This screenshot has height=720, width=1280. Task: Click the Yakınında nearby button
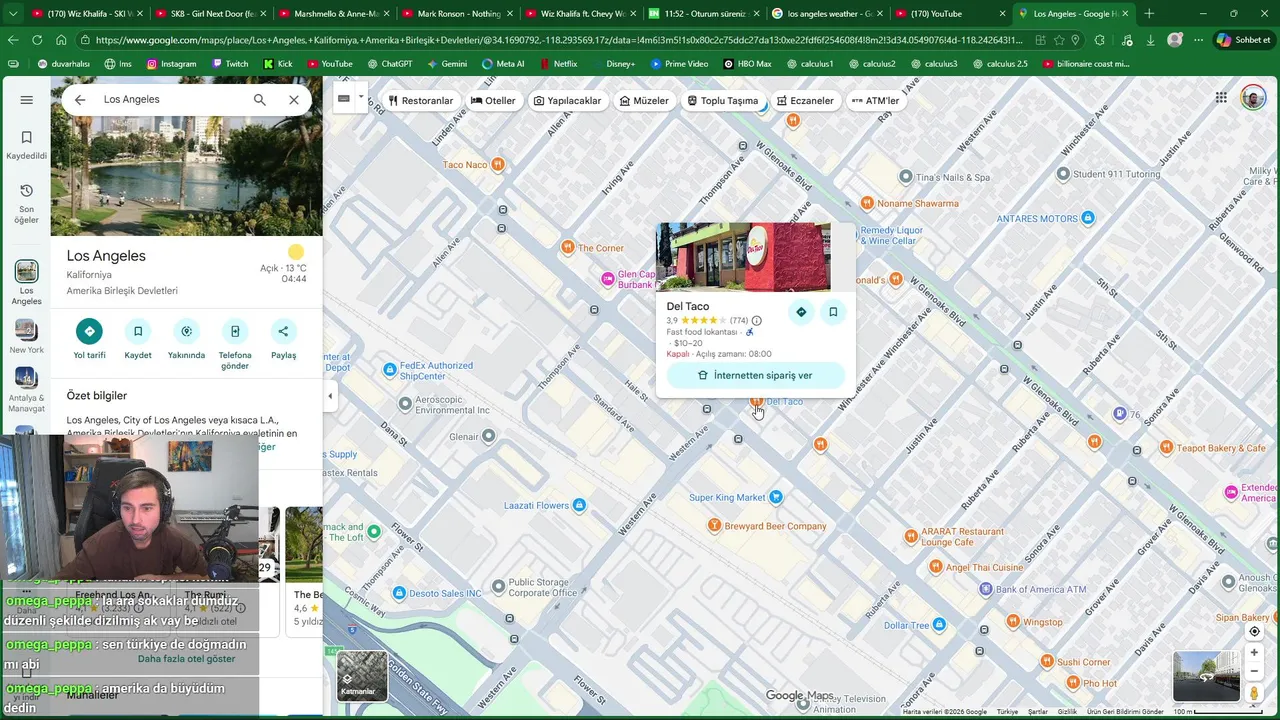[x=186, y=339]
